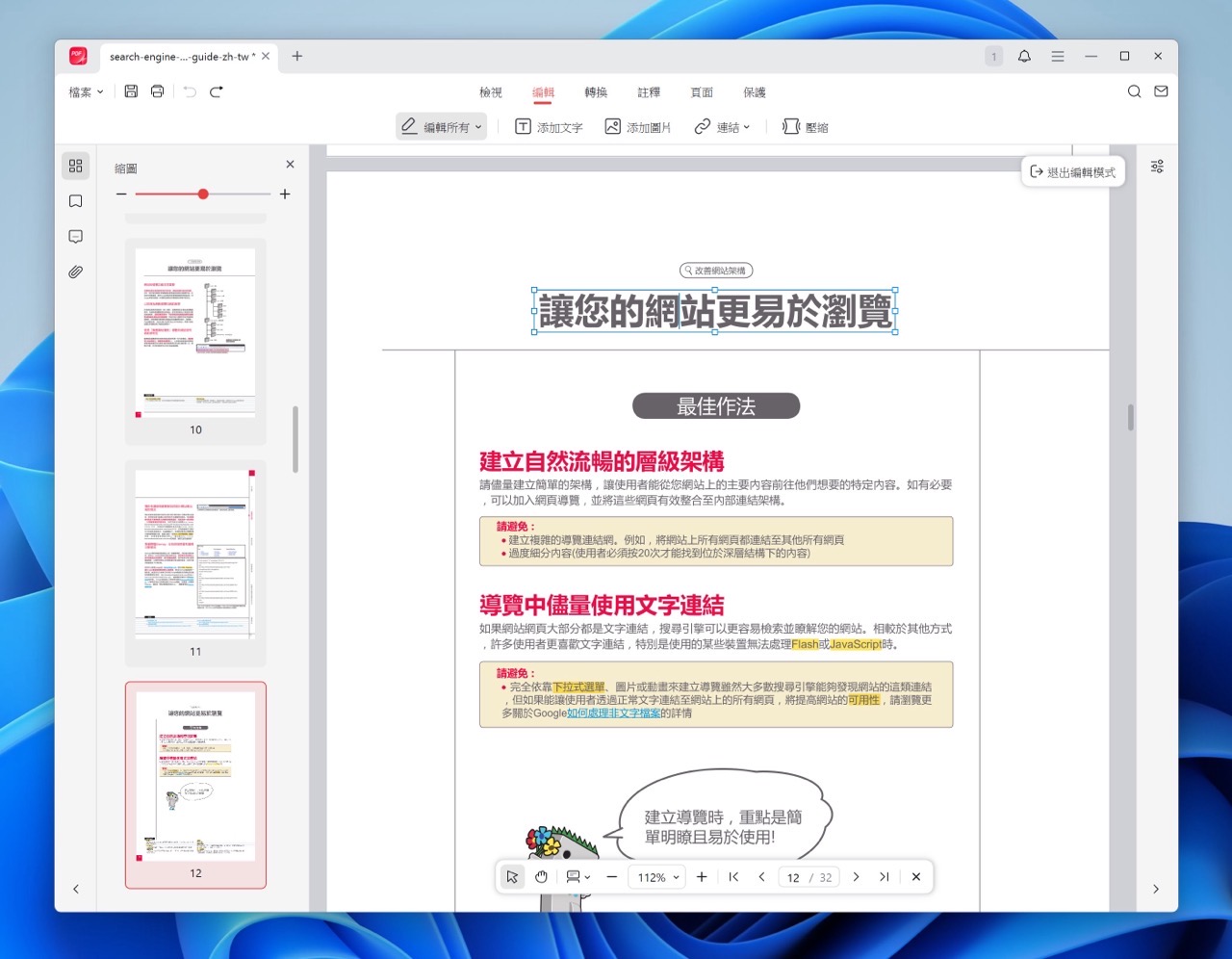Screen dimensions: 1232x959
Task: Toggle the thumbnails panel icon
Action: (76, 166)
